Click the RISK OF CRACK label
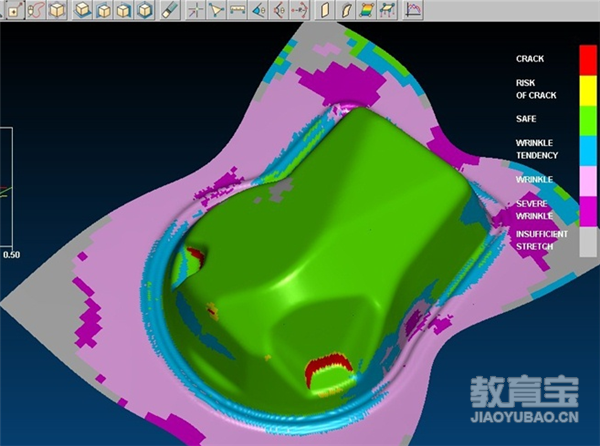The image size is (600, 446). coord(536,89)
